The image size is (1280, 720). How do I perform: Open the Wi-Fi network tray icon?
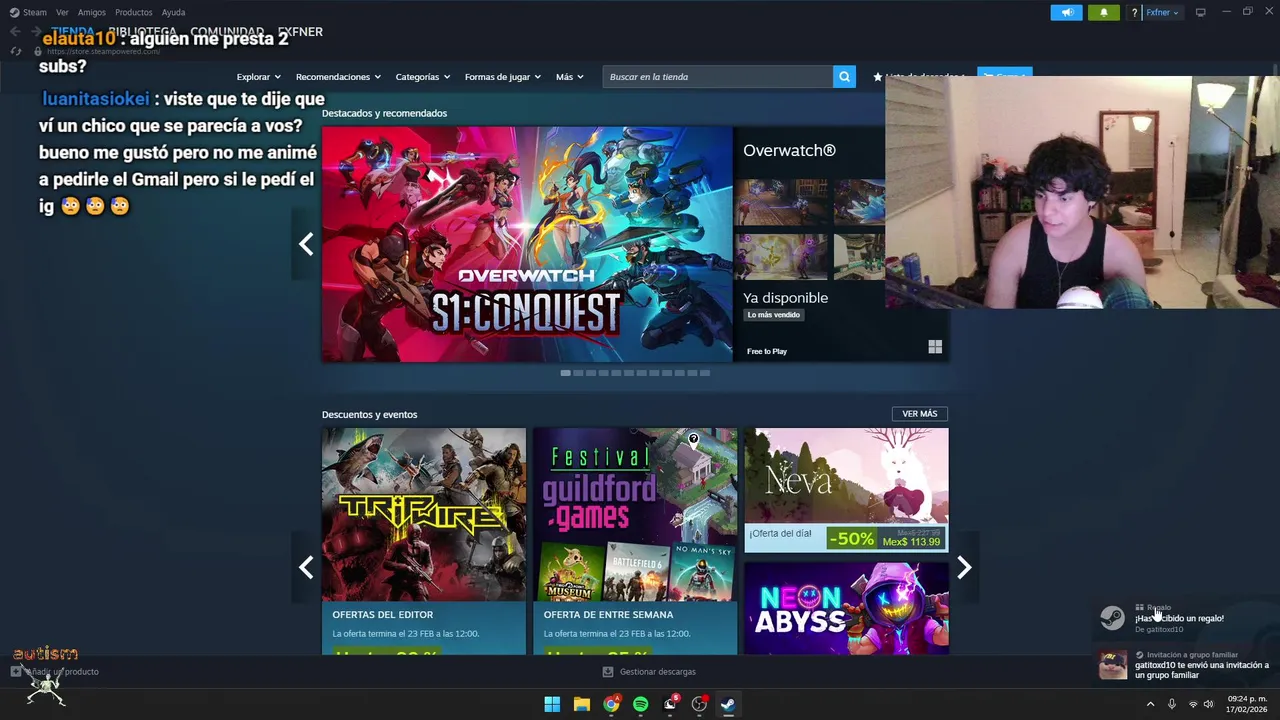(x=1193, y=704)
